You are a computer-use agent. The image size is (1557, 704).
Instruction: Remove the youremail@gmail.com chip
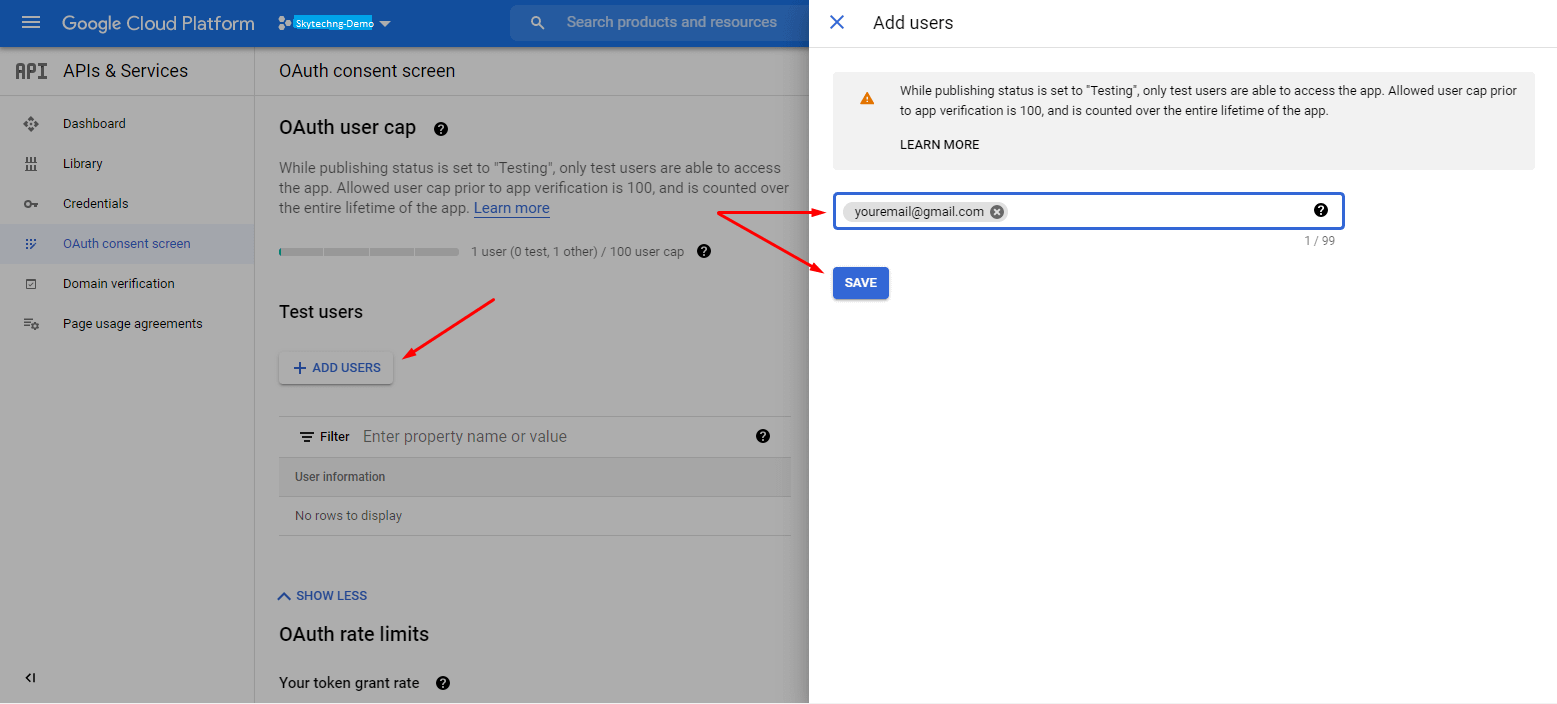pyautogui.click(x=997, y=212)
